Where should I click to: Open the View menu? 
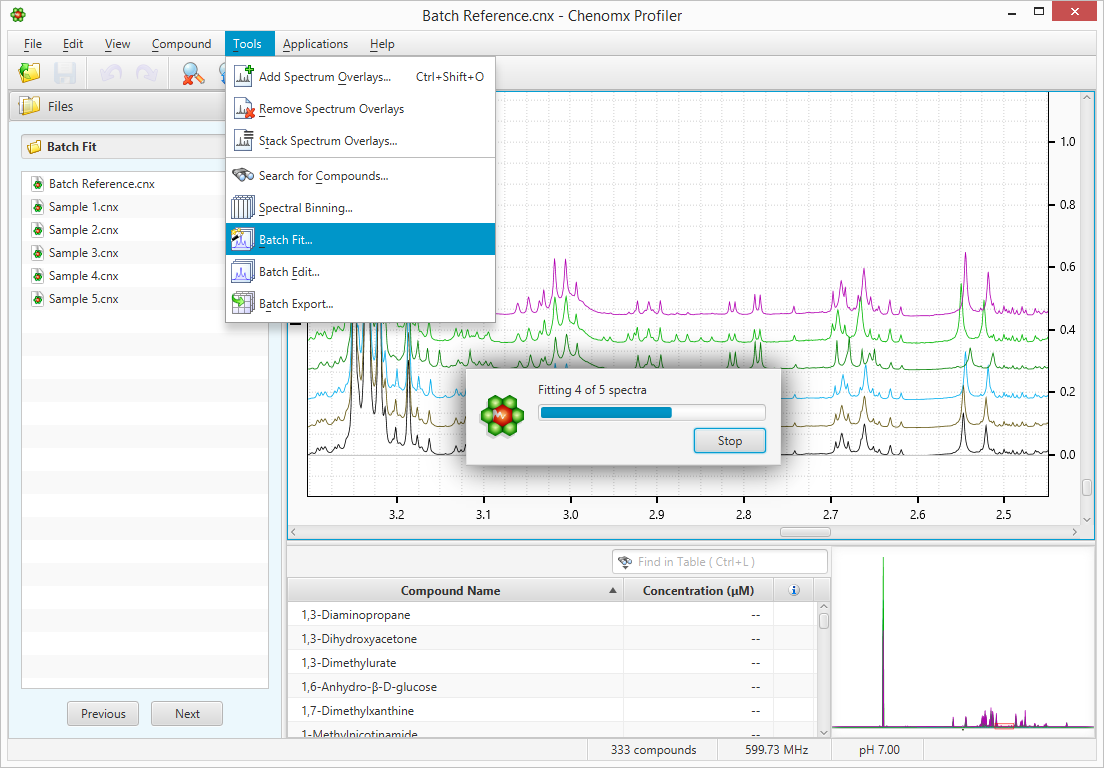coord(117,44)
